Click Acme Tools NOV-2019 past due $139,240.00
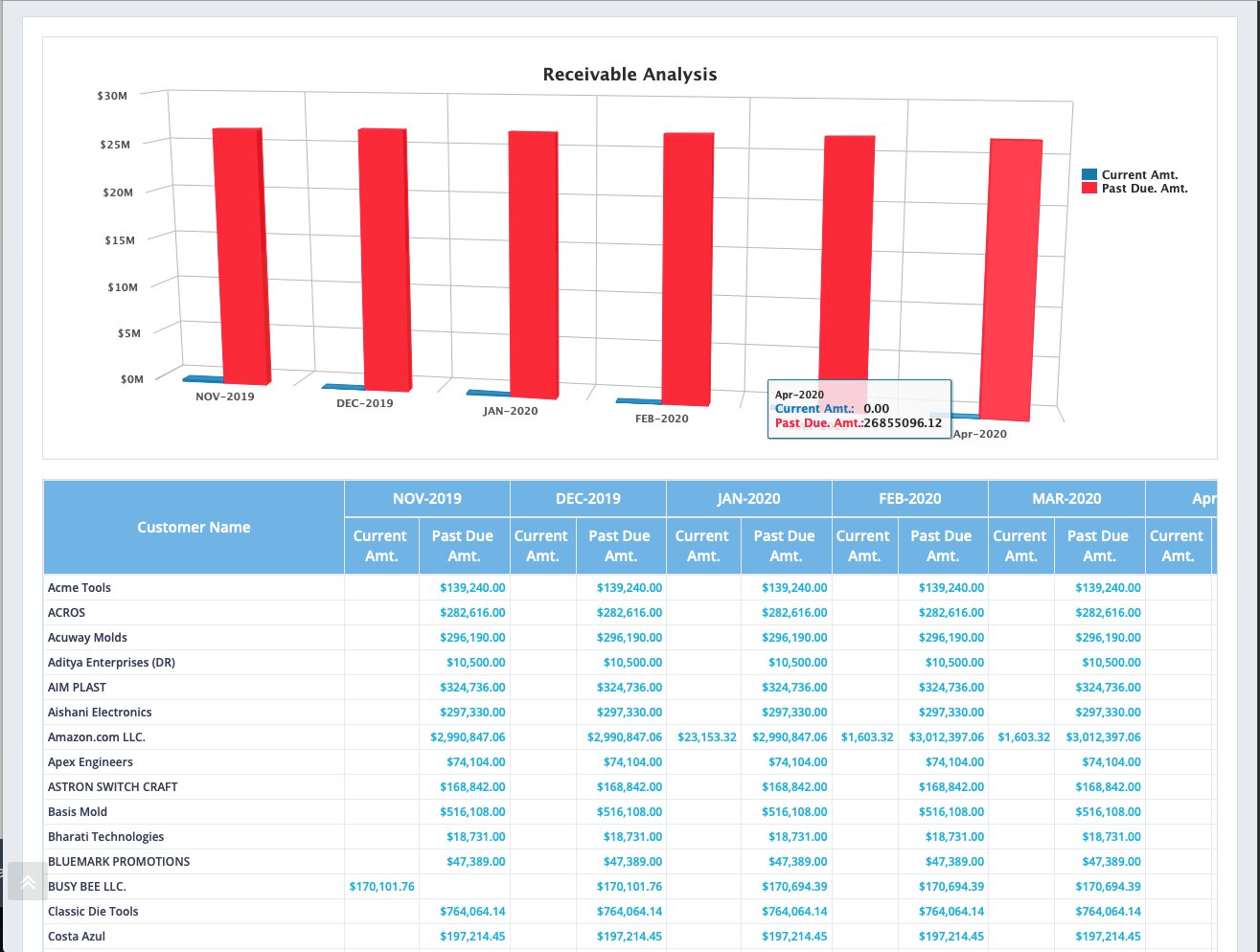The image size is (1260, 952). 472,588
